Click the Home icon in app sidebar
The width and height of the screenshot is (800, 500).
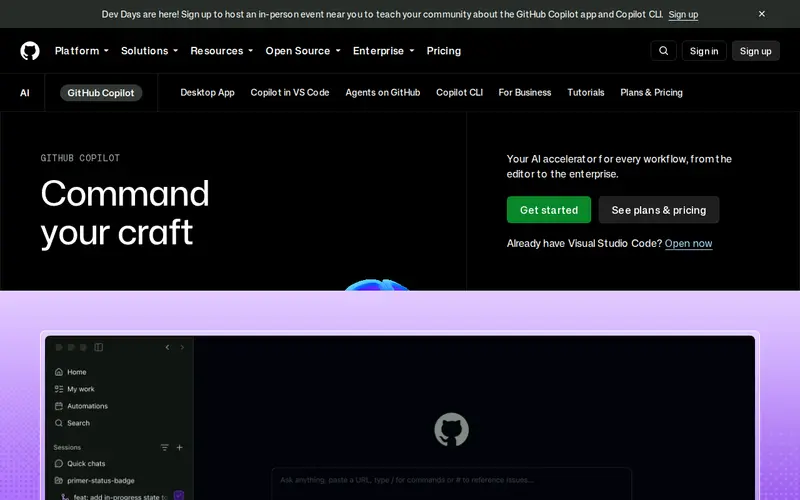pos(59,372)
